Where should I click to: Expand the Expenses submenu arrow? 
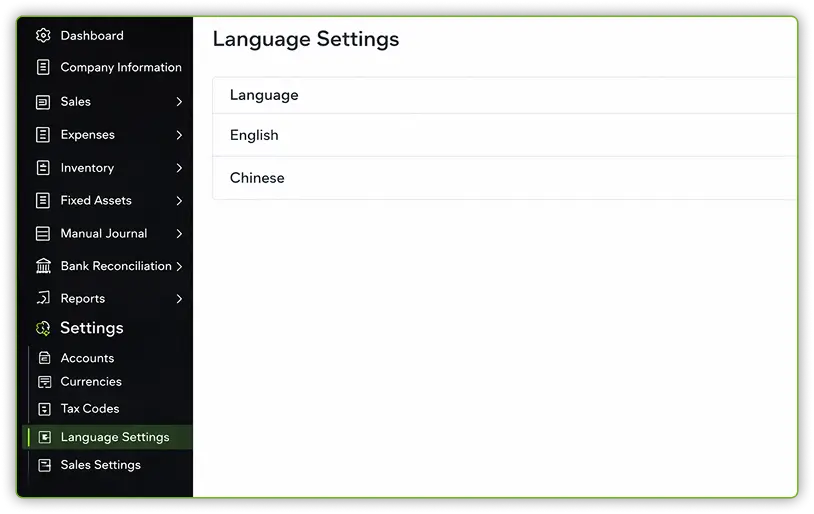[179, 135]
